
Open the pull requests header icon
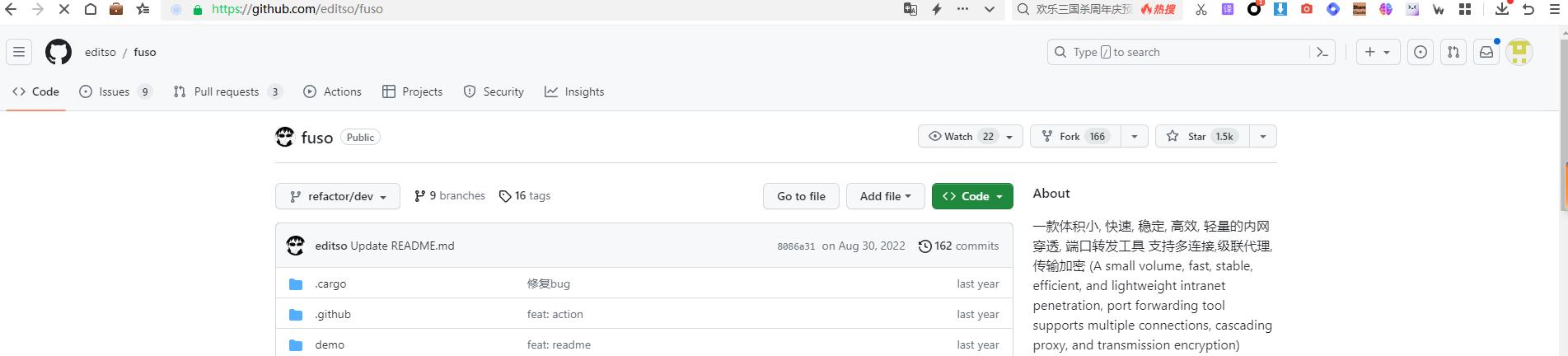(1453, 52)
